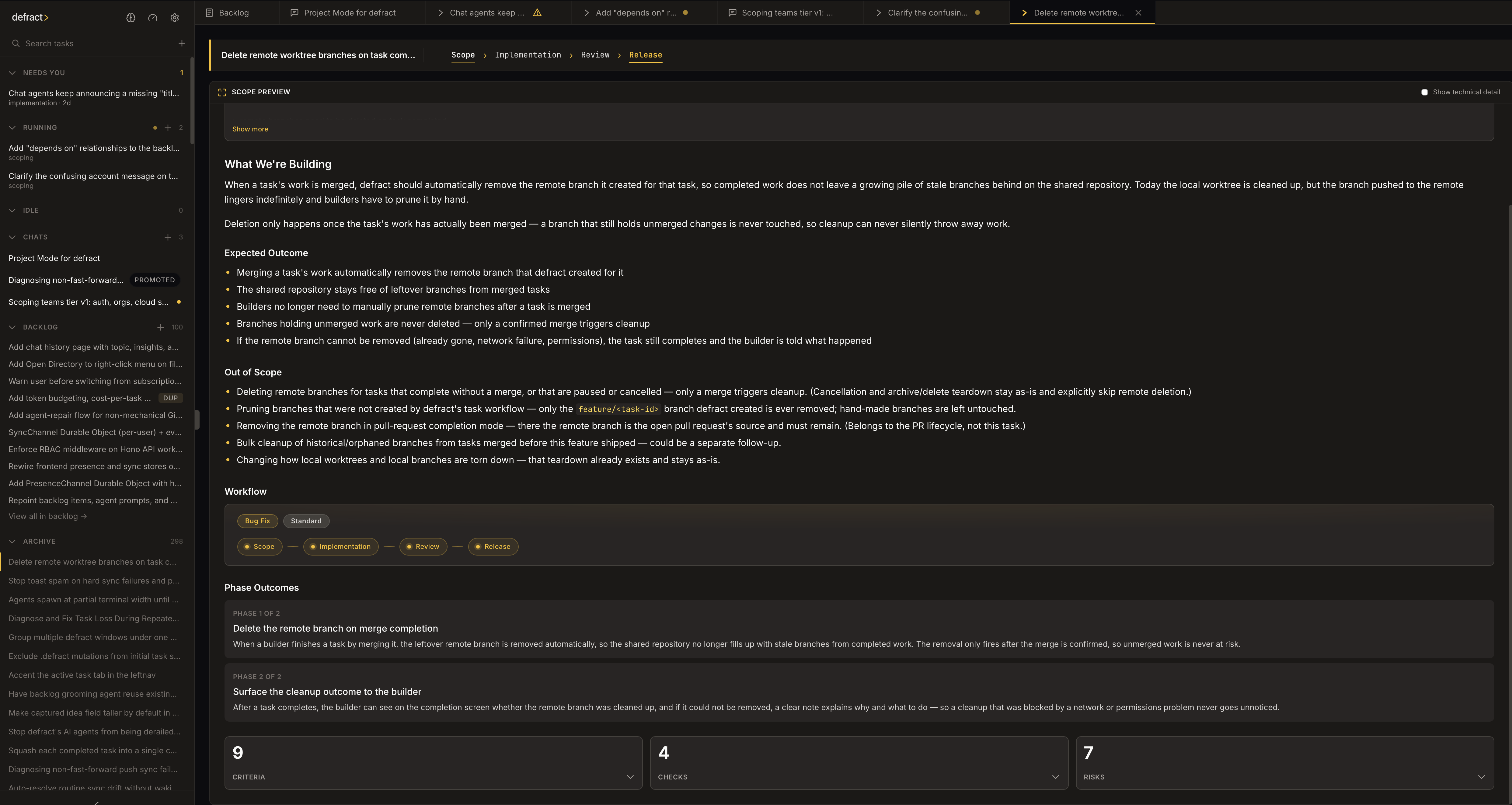Click the chat bubble icon on Scoping teams tab

[733, 12]
